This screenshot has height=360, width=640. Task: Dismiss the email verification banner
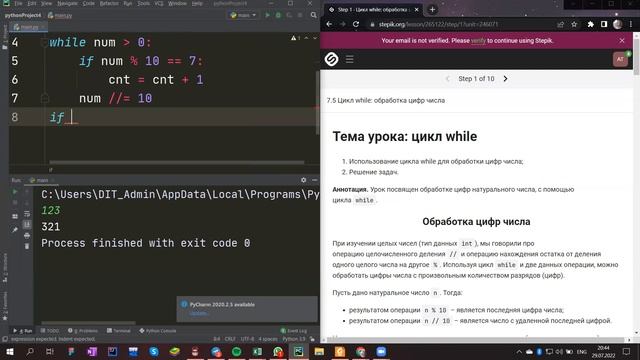622,41
